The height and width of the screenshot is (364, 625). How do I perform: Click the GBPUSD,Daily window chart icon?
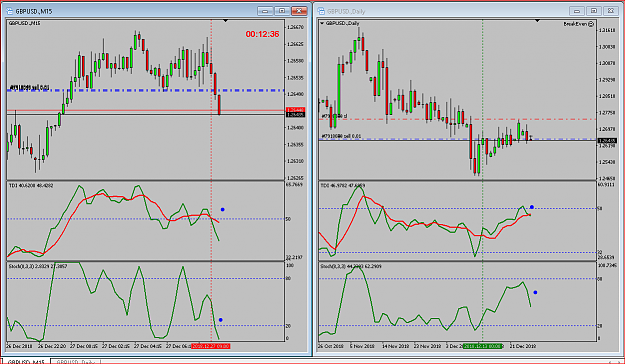tap(321, 11)
